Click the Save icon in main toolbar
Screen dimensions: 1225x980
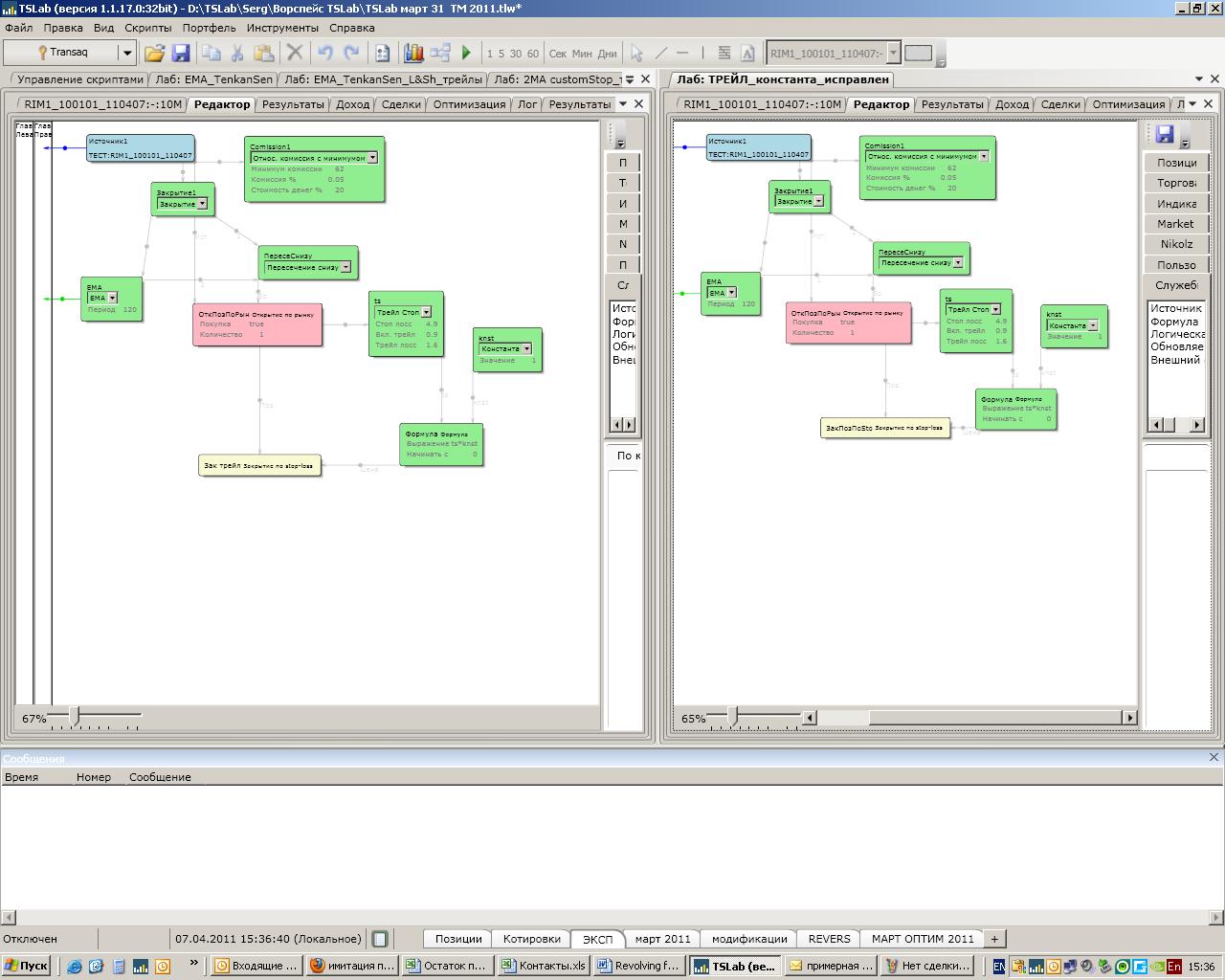pyautogui.click(x=181, y=54)
